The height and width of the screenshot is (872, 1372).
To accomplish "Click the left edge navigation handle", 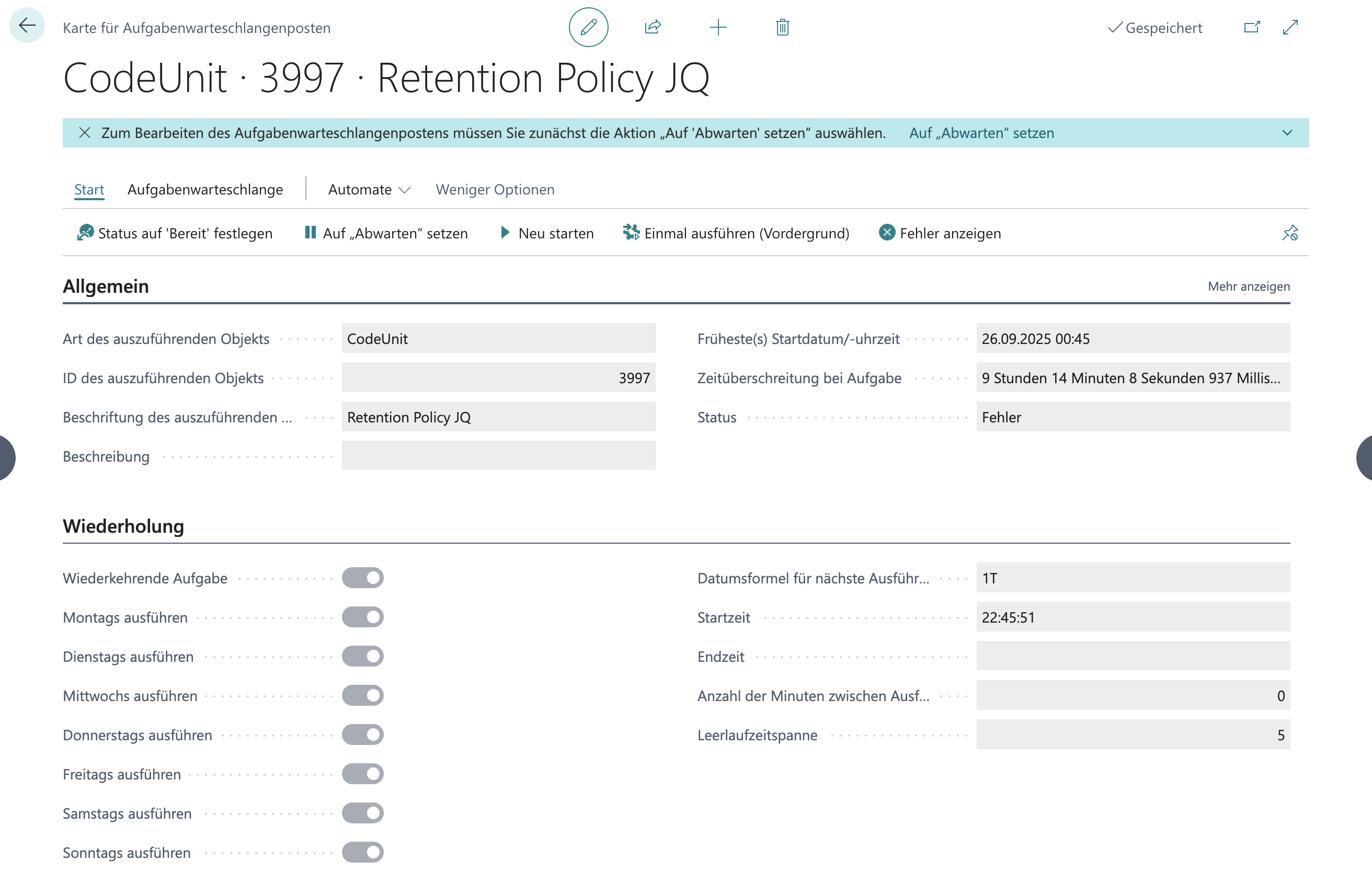I will pos(7,458).
